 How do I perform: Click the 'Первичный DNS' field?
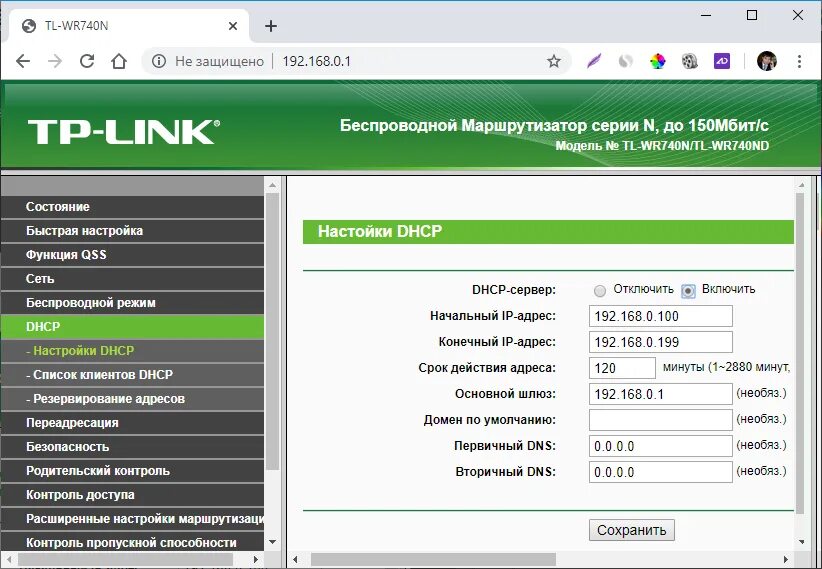pos(661,446)
